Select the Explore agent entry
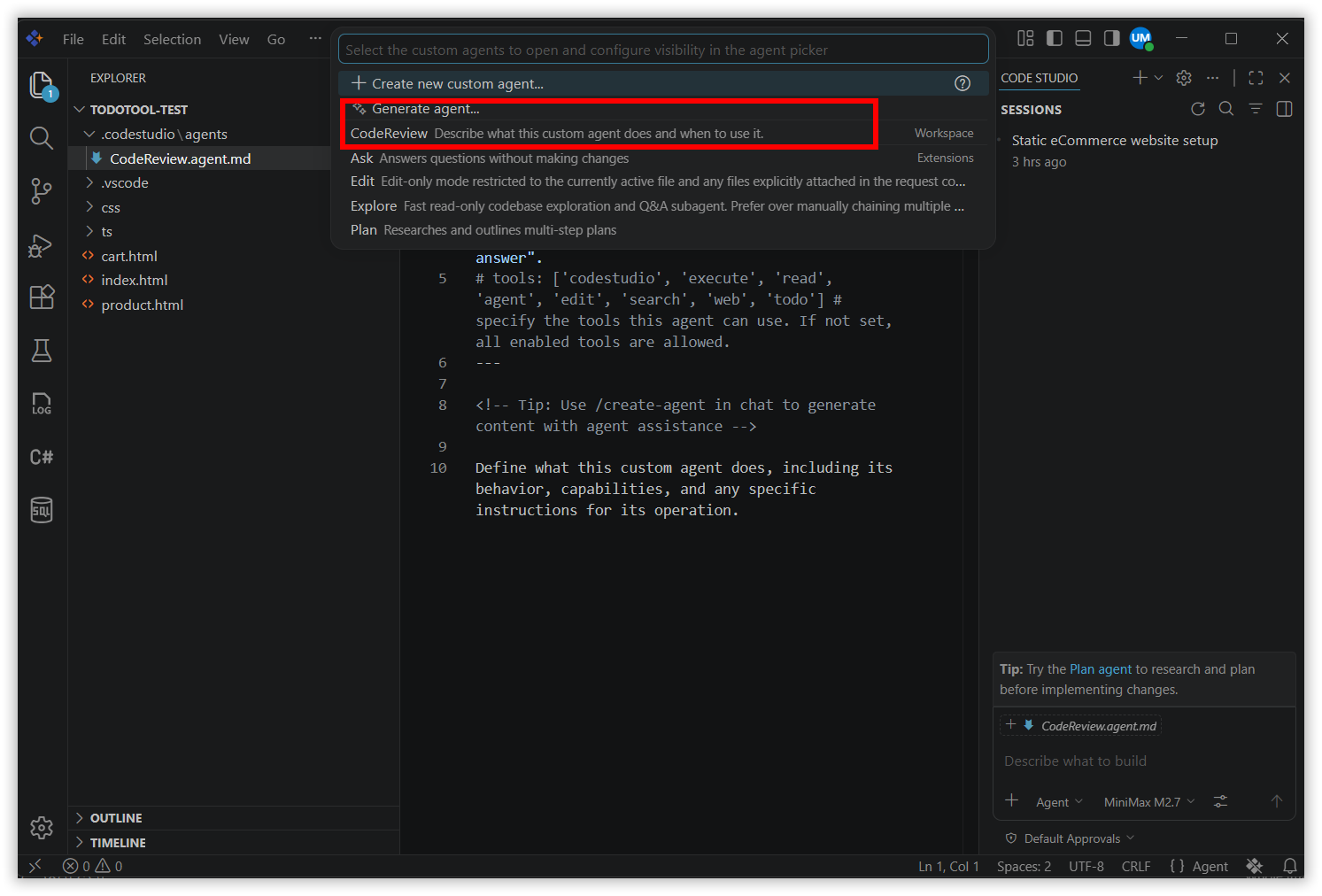Viewport: 1322px width, 896px height. [662, 205]
